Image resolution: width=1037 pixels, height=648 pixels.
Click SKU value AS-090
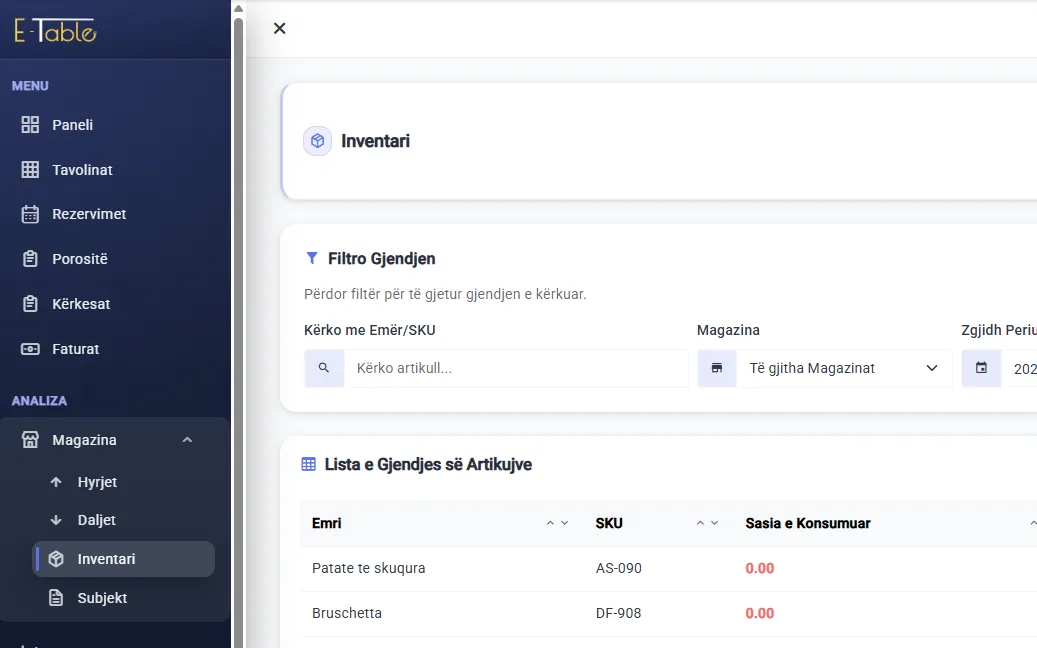point(618,568)
